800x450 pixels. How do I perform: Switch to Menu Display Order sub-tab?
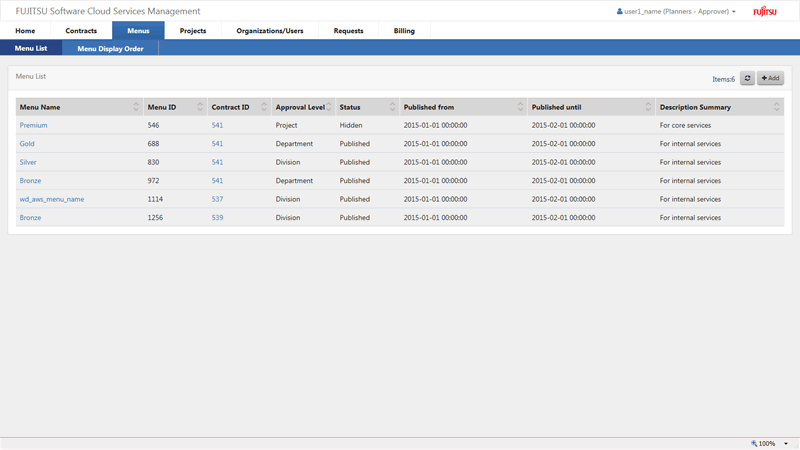pyautogui.click(x=110, y=48)
